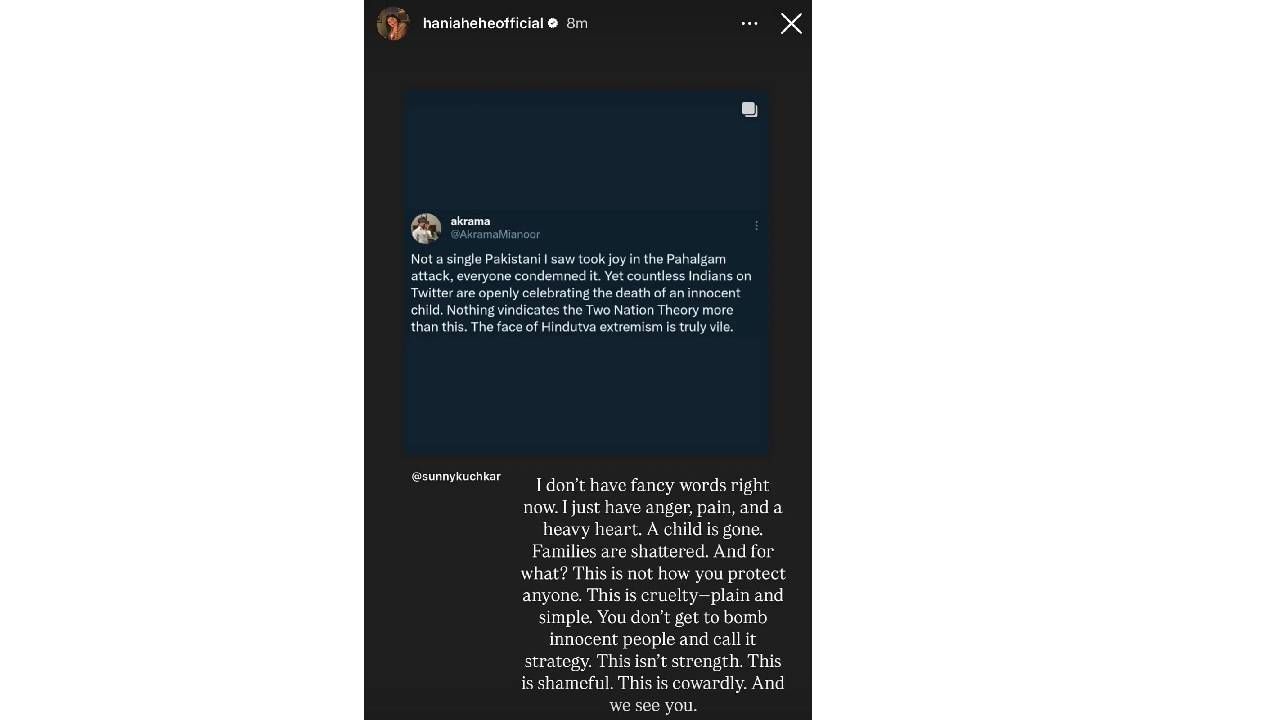Open the haniaheheofficial username link
Image resolution: width=1280 pixels, height=720 pixels.
tap(483, 23)
